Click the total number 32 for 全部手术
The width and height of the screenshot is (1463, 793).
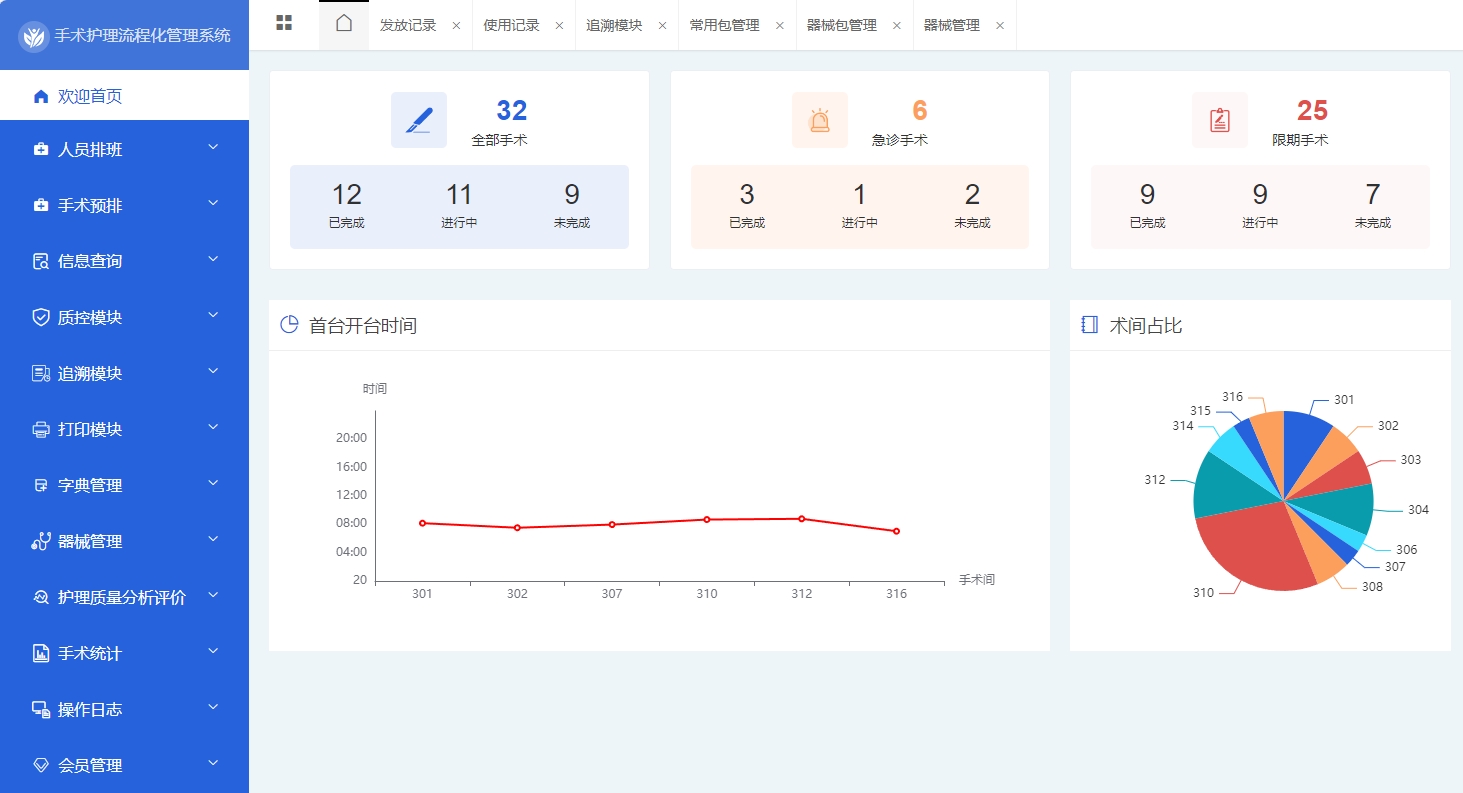[x=512, y=110]
